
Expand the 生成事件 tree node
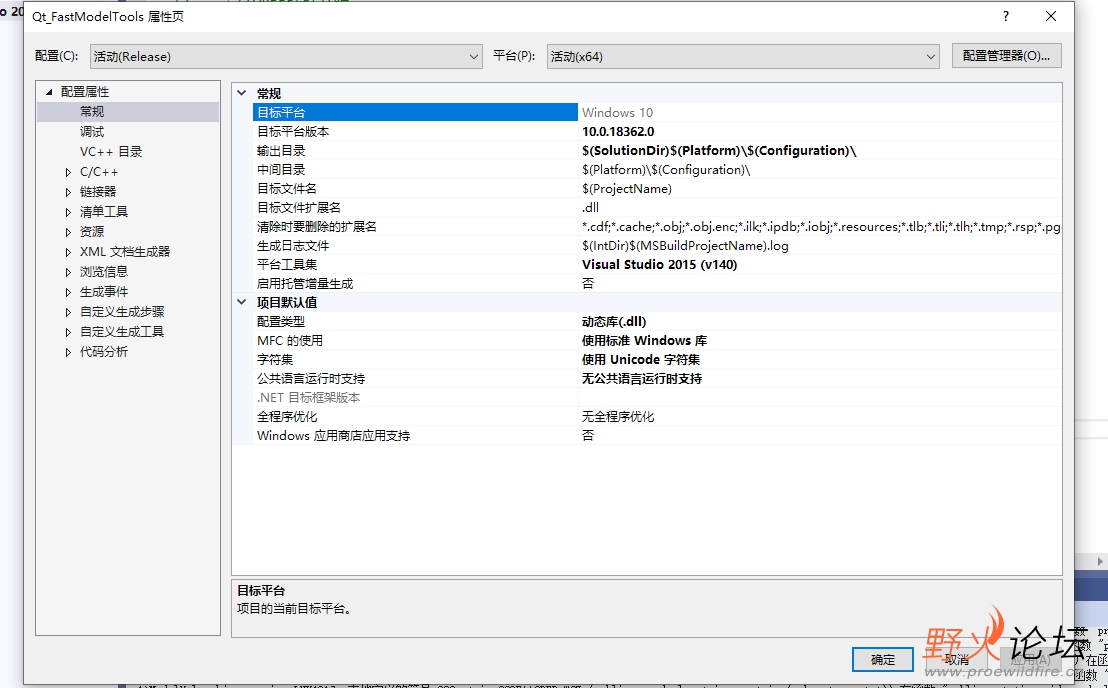pos(68,292)
